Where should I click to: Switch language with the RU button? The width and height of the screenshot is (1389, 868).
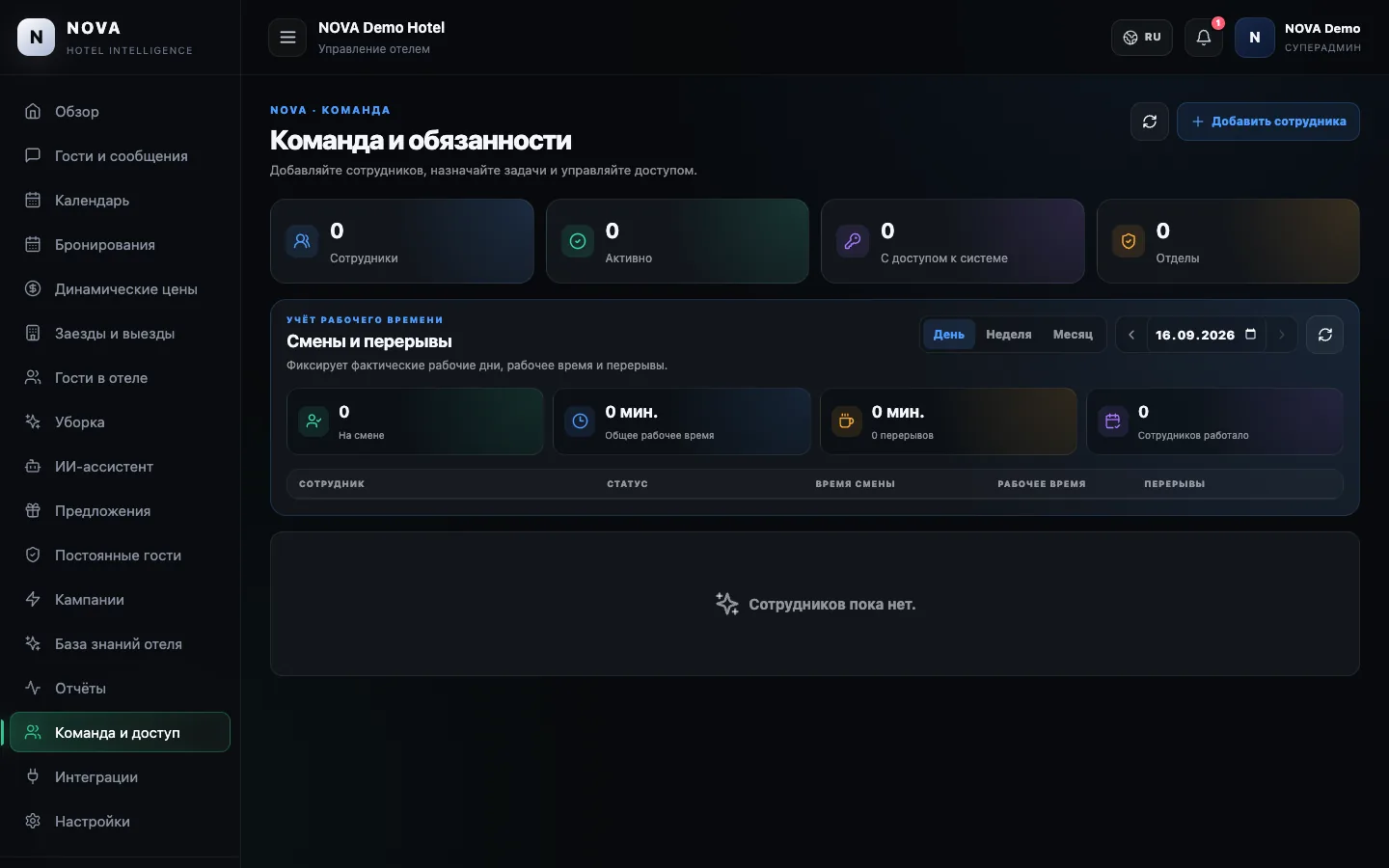click(x=1142, y=38)
